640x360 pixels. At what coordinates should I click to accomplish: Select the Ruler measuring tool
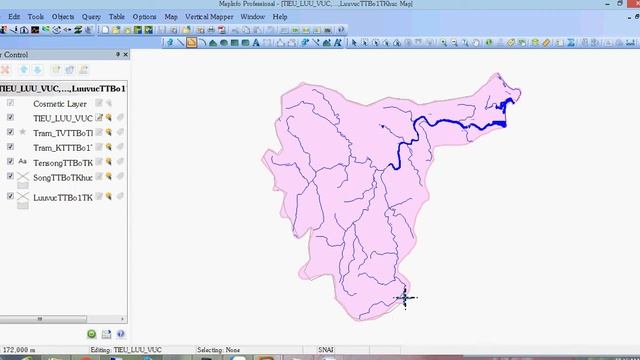pos(547,42)
